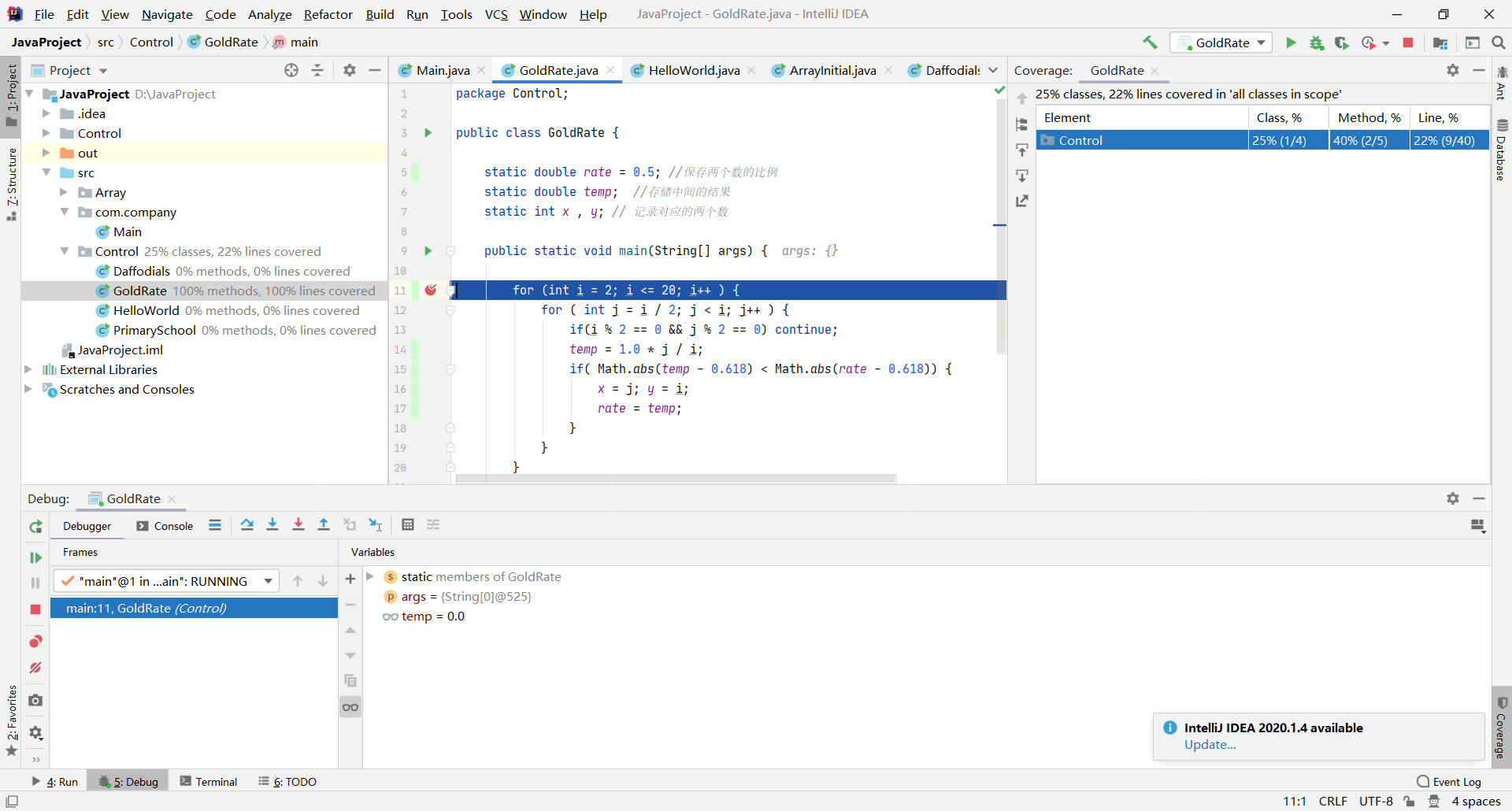Add new watch with the plus icon

tap(350, 579)
